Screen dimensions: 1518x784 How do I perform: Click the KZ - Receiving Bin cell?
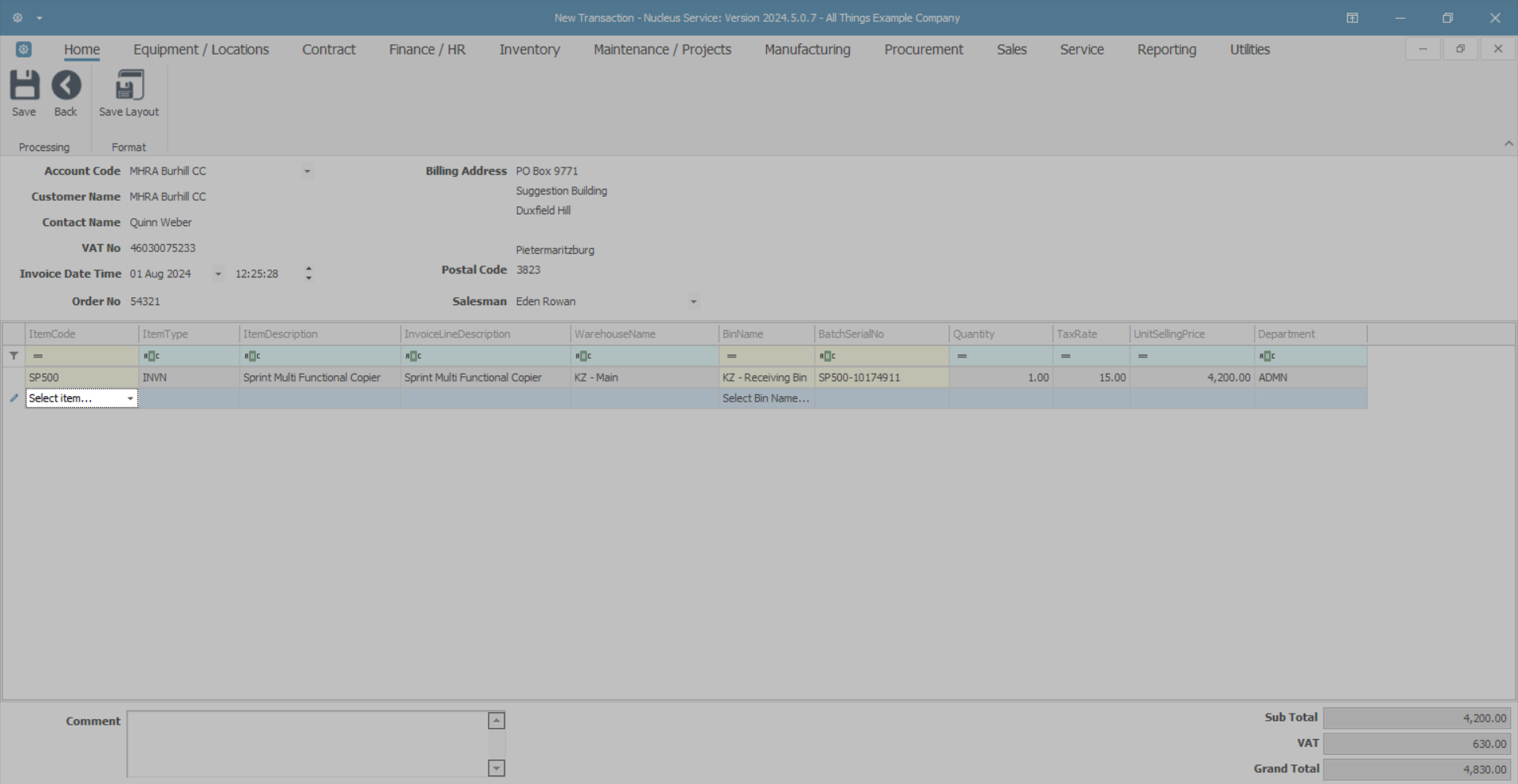(766, 378)
